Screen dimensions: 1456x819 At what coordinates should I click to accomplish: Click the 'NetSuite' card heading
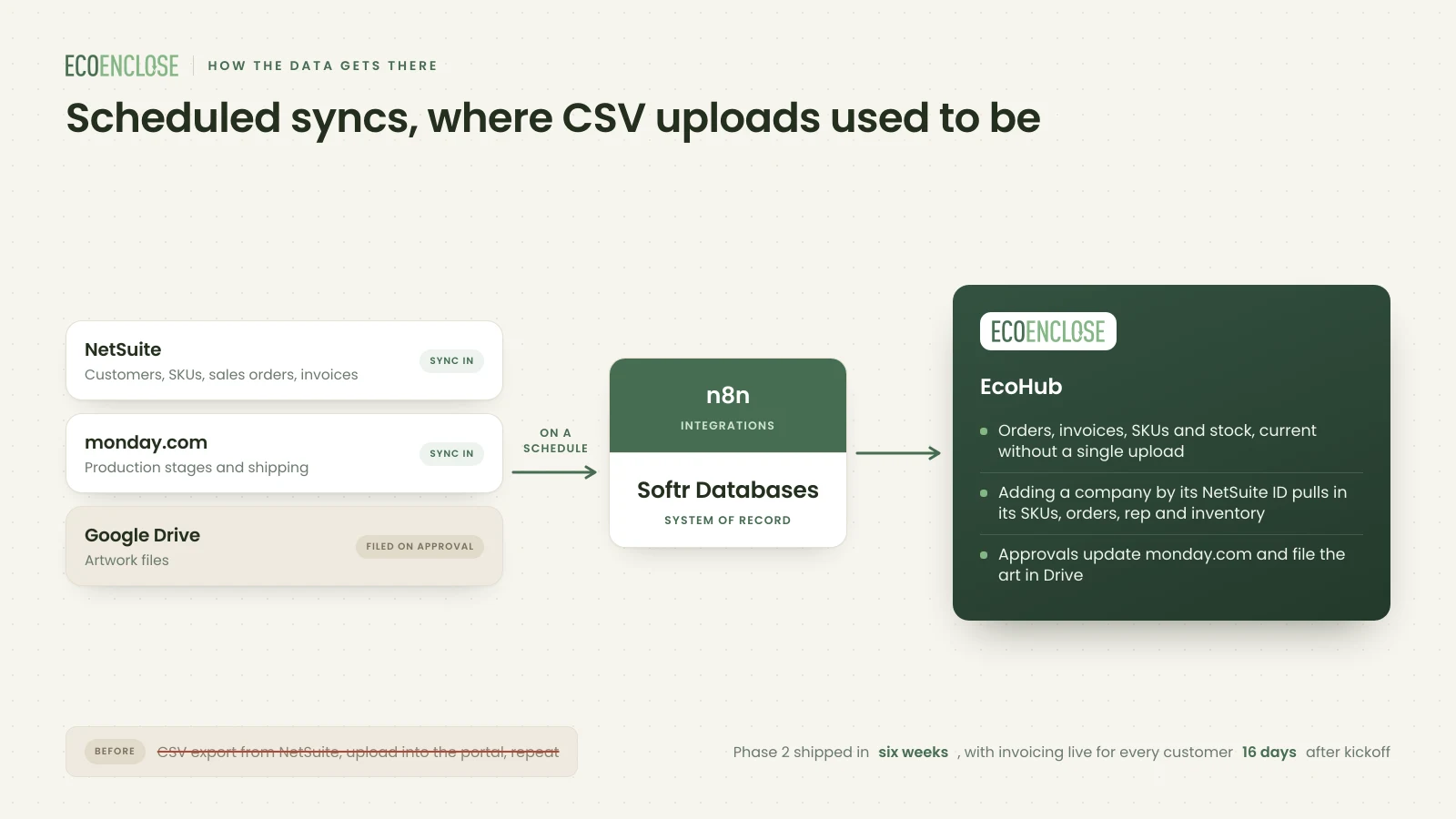click(x=123, y=349)
